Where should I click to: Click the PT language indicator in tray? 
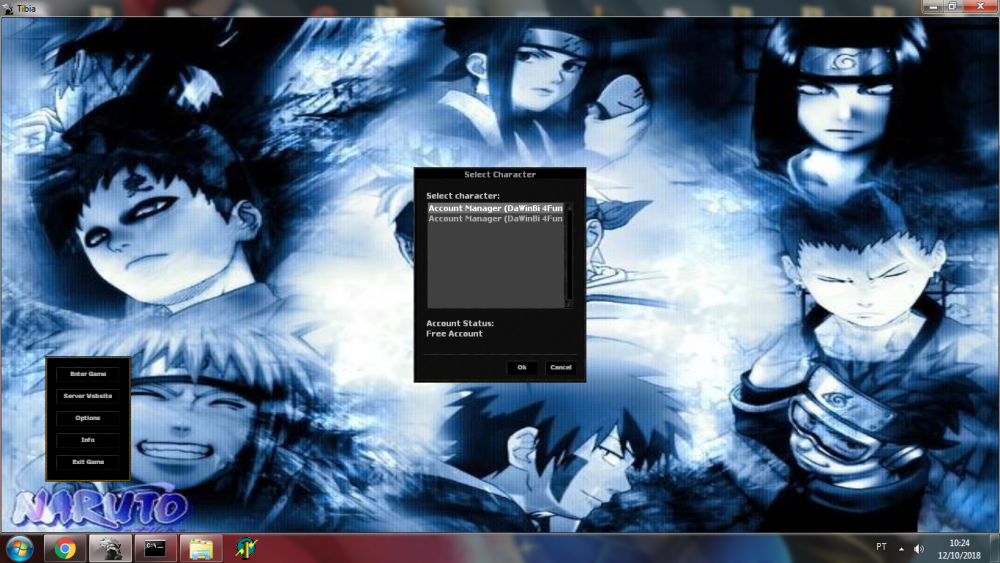tap(881, 547)
